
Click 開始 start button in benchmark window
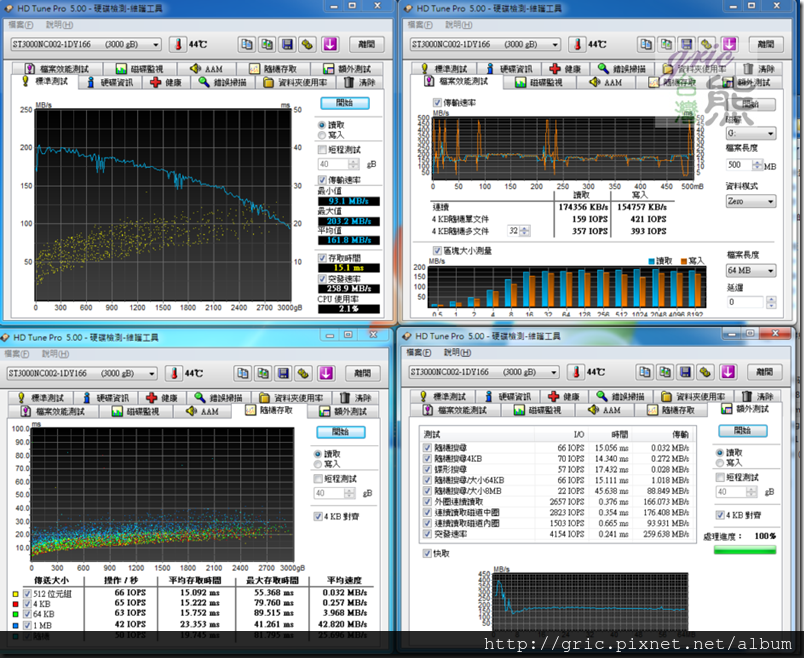point(345,103)
